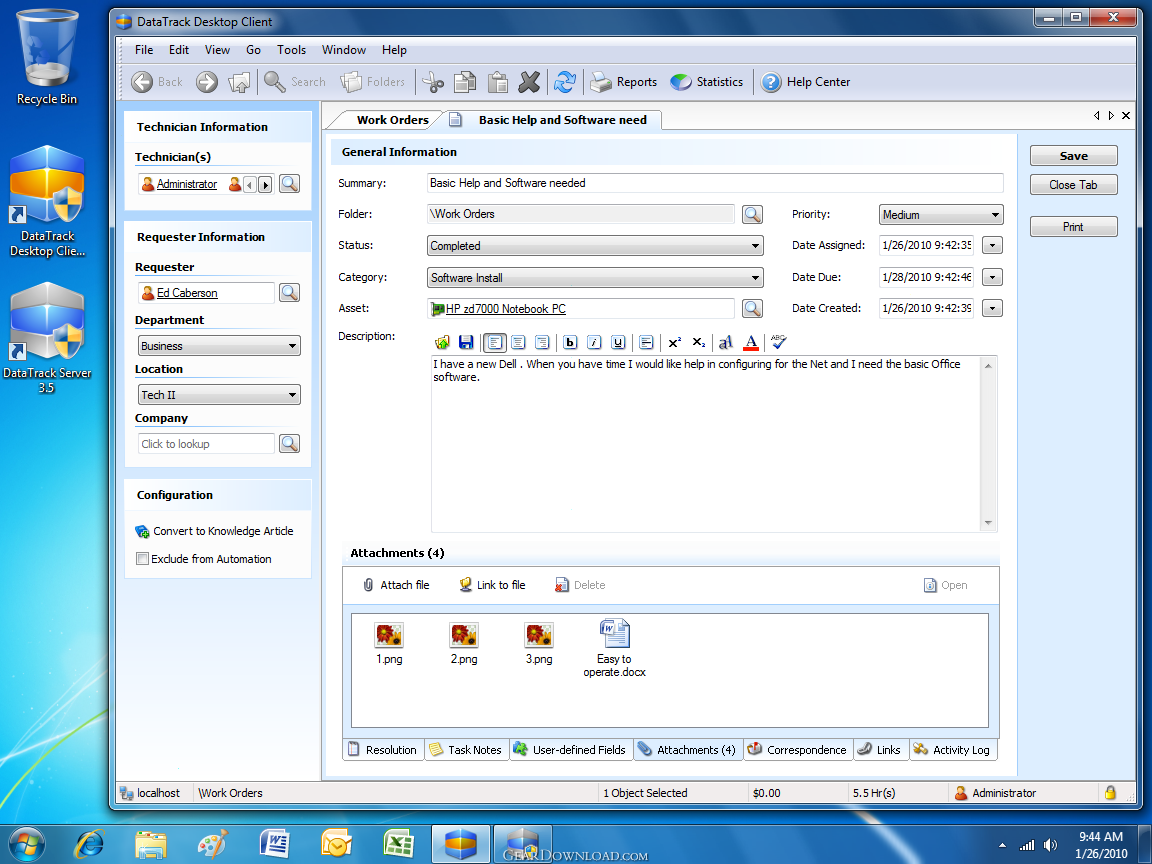Click lookup magnifier next to Asset field
1152x864 pixels.
pyautogui.click(x=752, y=309)
